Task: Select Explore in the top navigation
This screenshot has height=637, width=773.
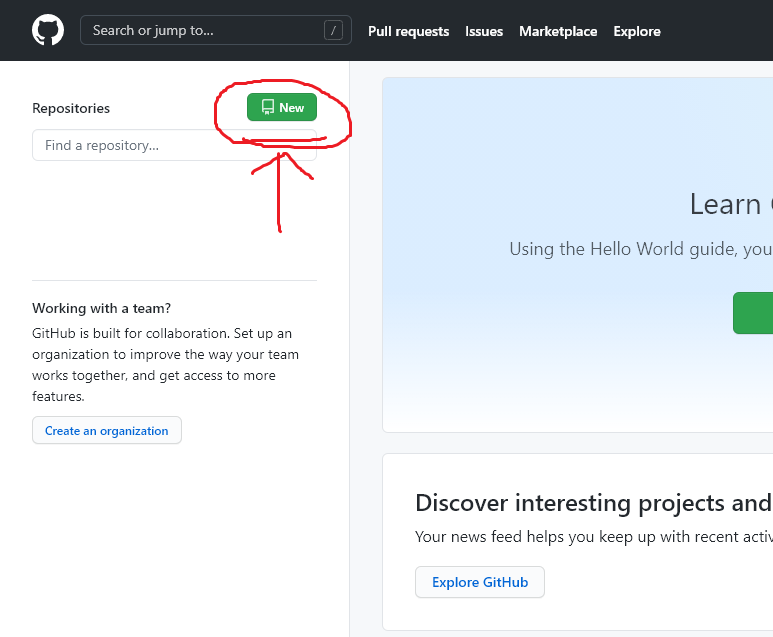Action: tap(636, 31)
